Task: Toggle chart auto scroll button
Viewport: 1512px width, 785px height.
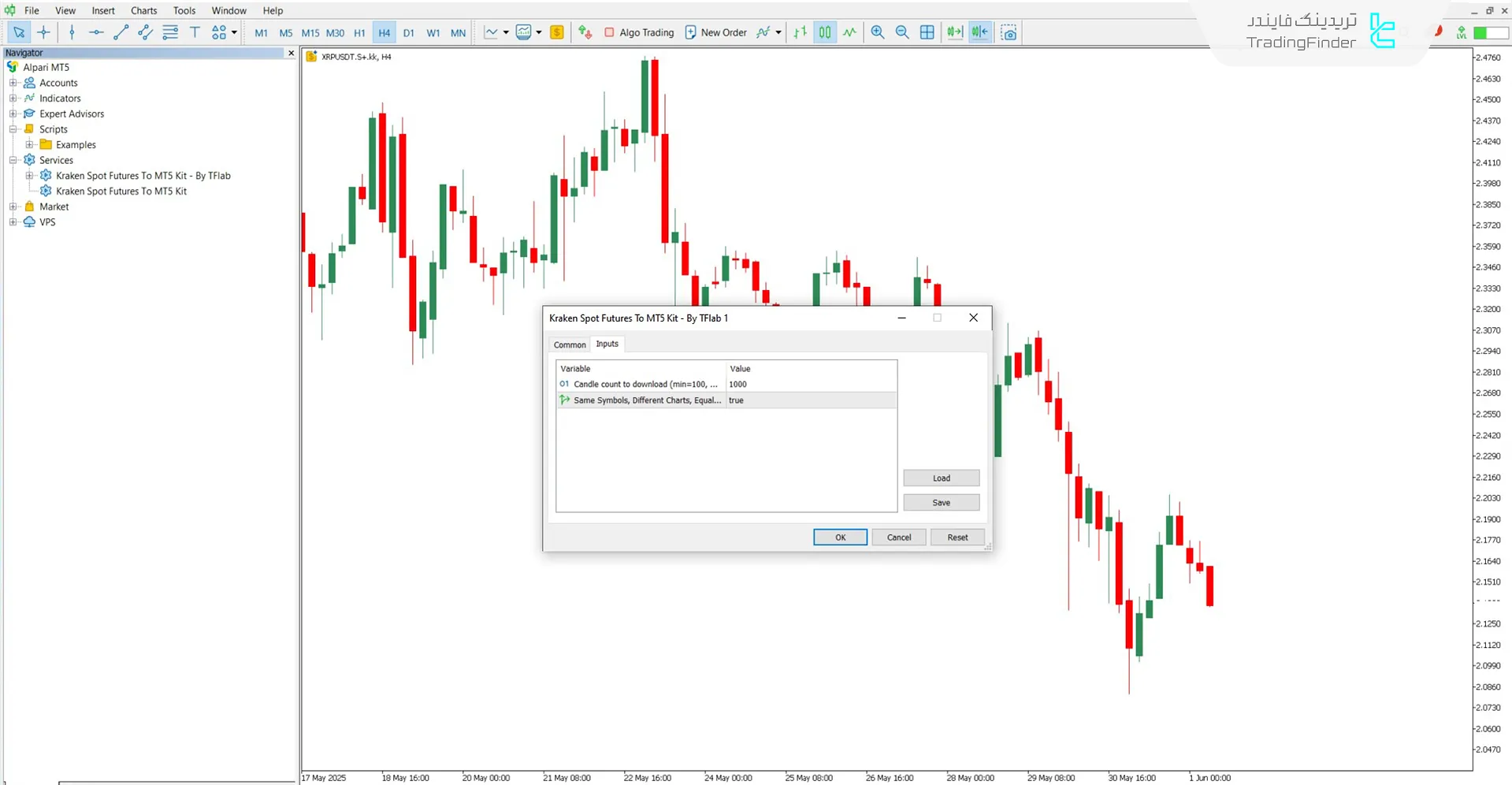Action: pos(955,32)
